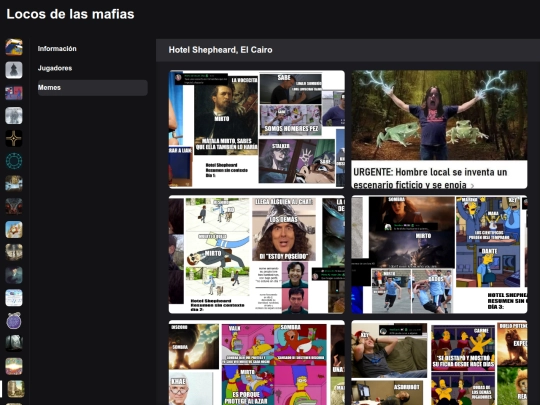Open the golden and icy-blue scene icon
Image resolution: width=540 pixels, height=405 pixels.
tap(14, 184)
